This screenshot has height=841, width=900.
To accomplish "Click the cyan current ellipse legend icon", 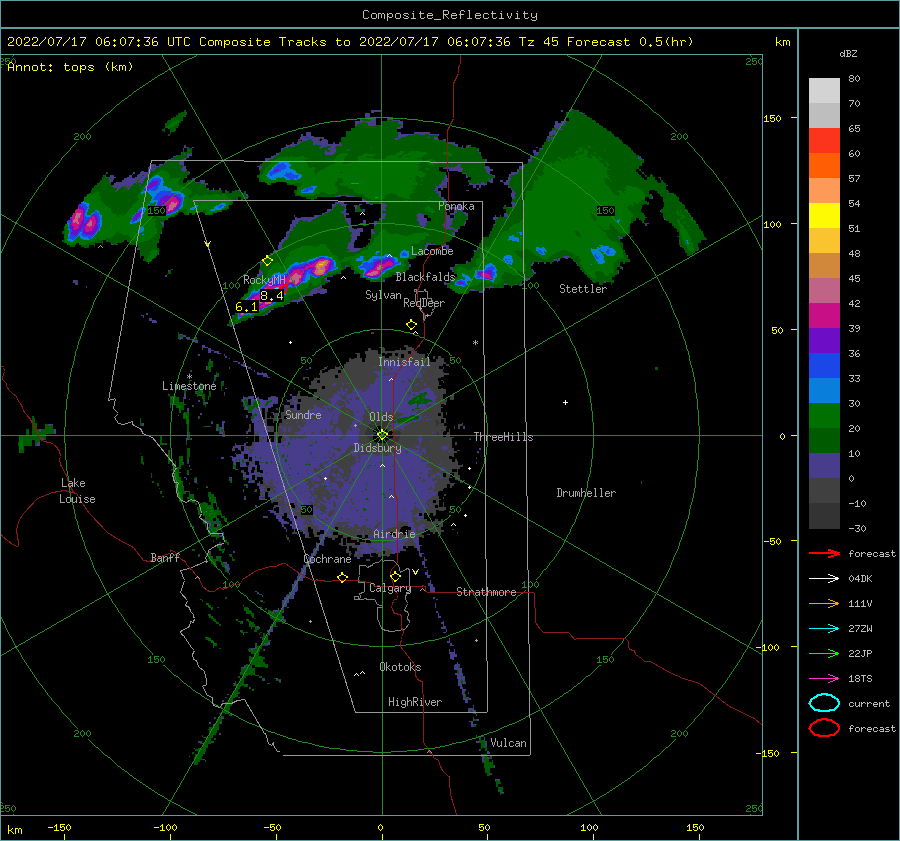I will point(824,703).
